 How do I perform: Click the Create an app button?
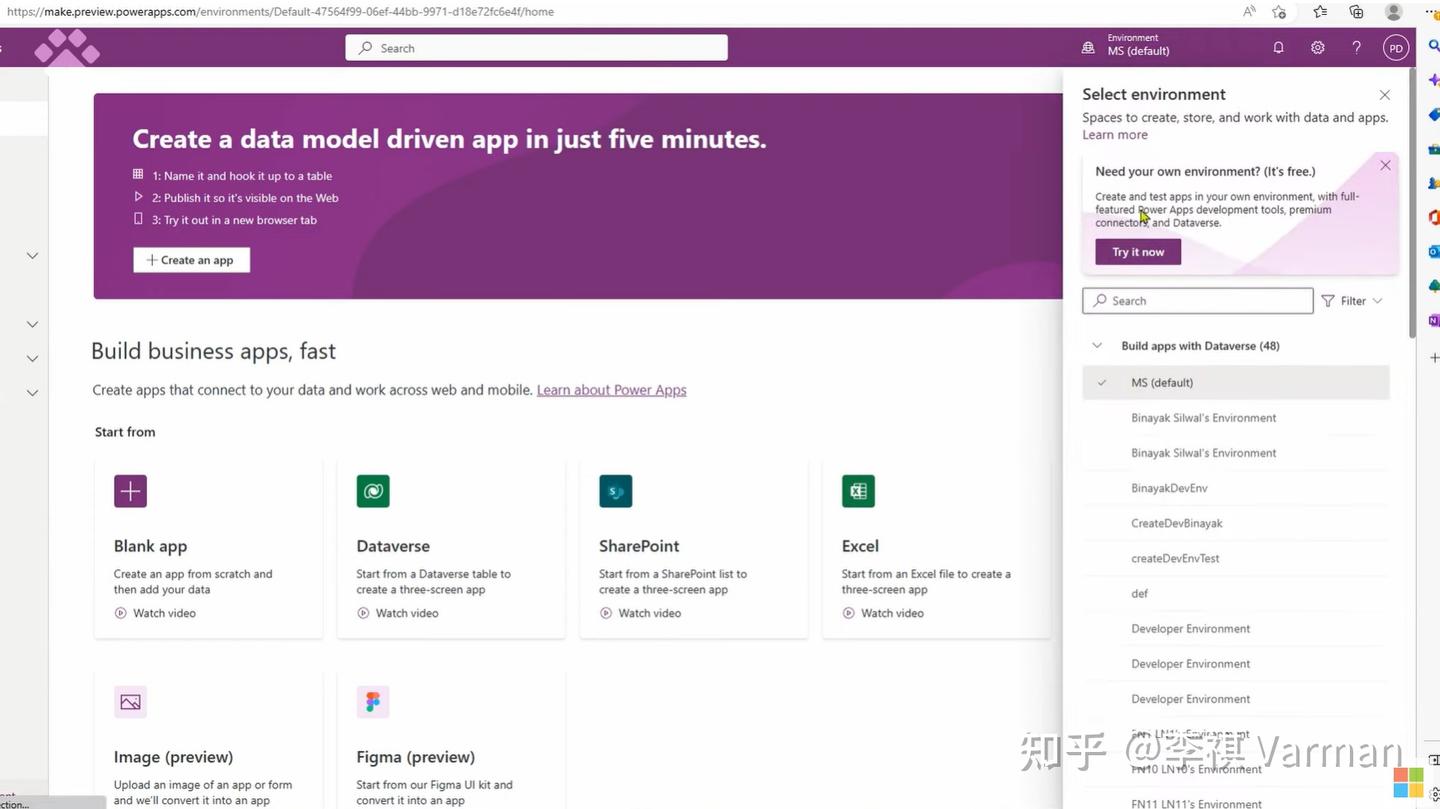(x=191, y=260)
